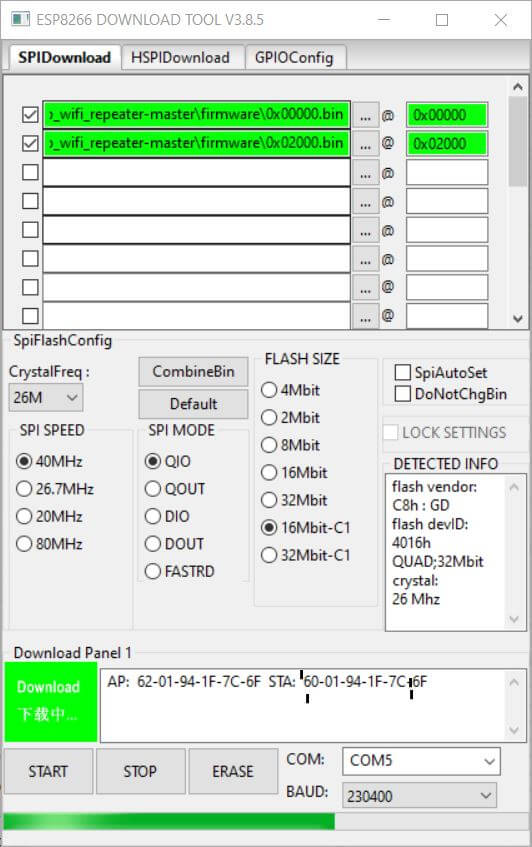532x847 pixels.
Task: Uncheck the 0x00000.bin firmware row checkbox
Action: pos(30,115)
